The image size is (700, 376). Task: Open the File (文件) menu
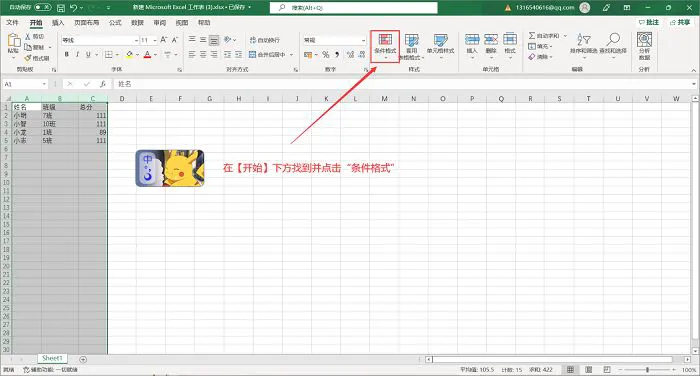12,22
